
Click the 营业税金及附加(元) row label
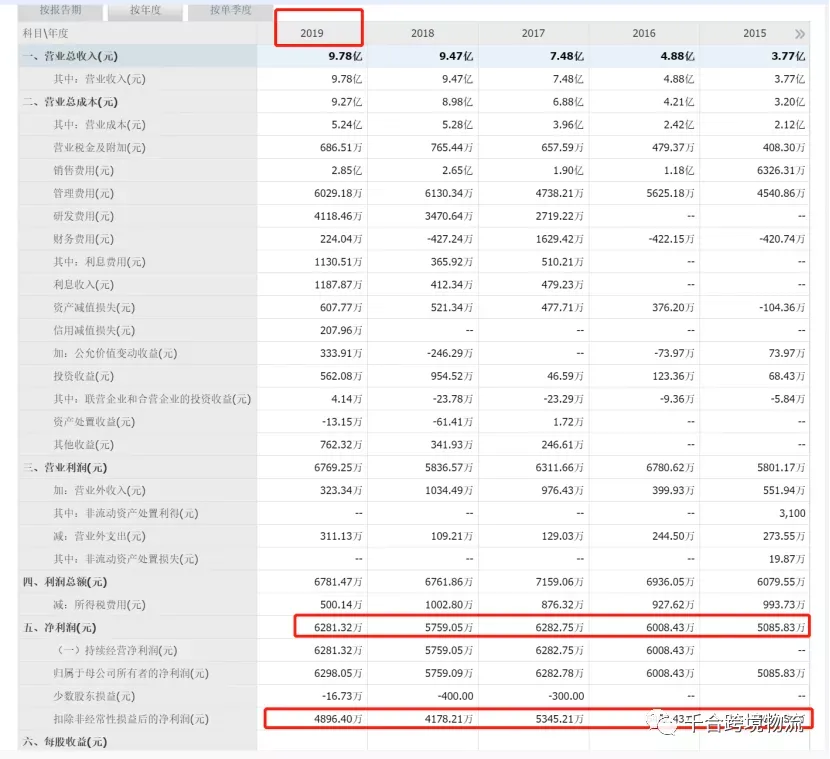[99, 148]
